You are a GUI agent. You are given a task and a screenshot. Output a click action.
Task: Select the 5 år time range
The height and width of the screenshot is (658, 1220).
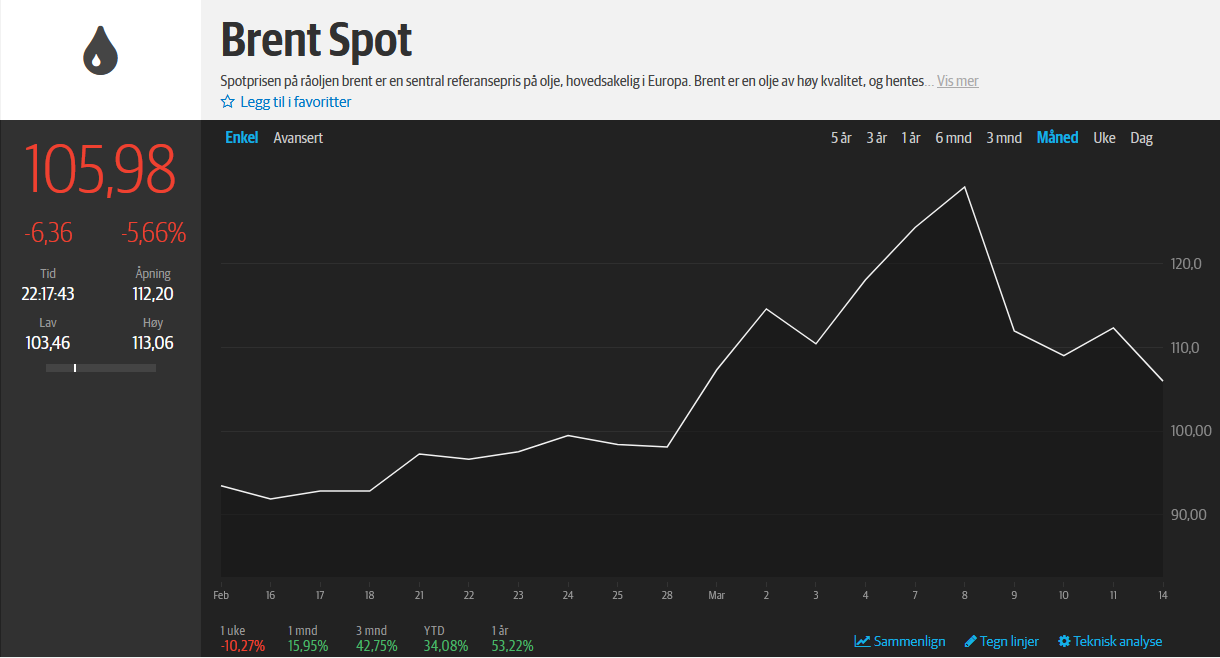tap(841, 138)
